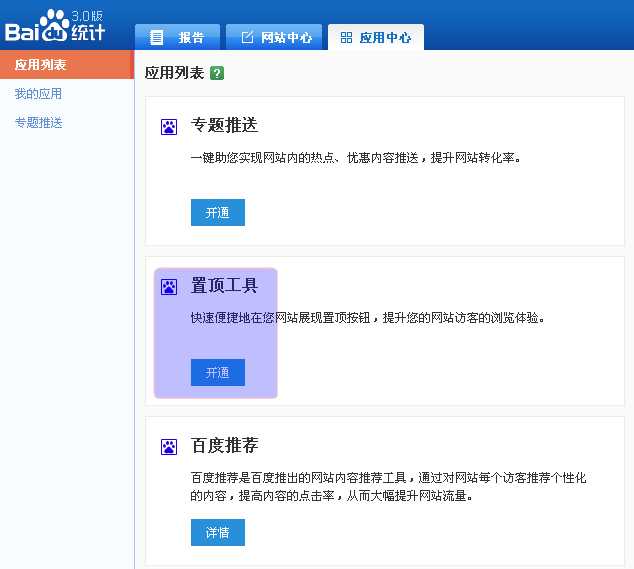
Task: Click the 应用列表 page heading
Action: 174,73
